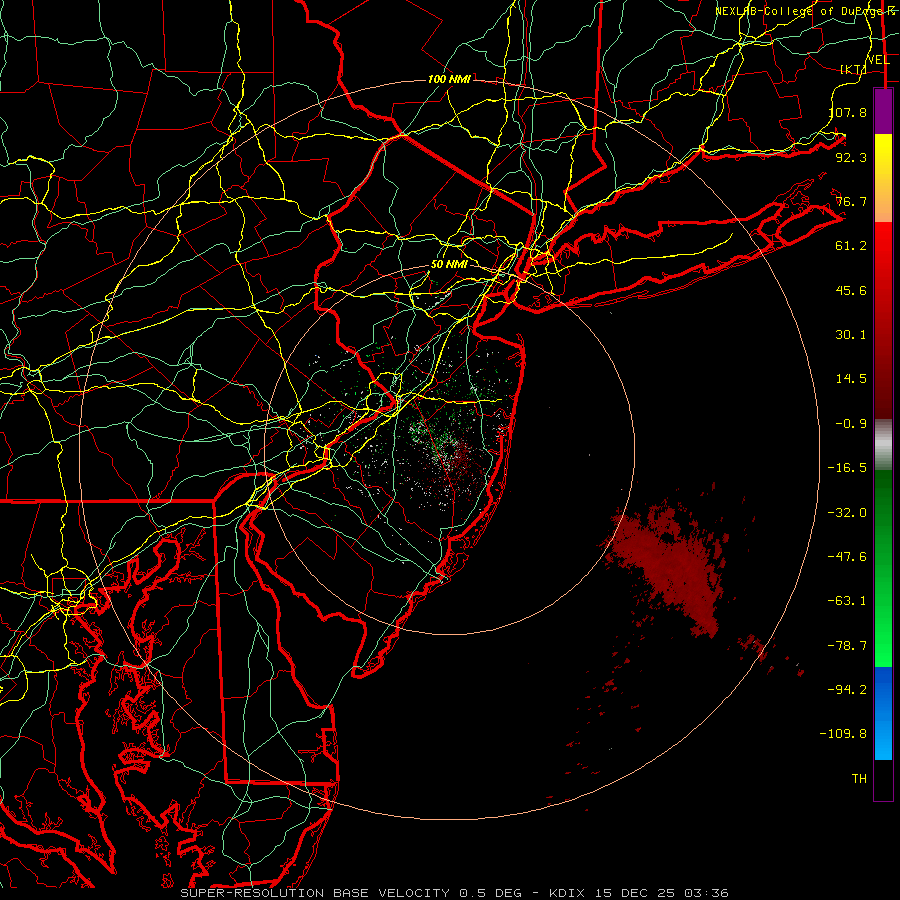Click the '-47.6' scale value
The width and height of the screenshot is (900, 900).
[847, 557]
